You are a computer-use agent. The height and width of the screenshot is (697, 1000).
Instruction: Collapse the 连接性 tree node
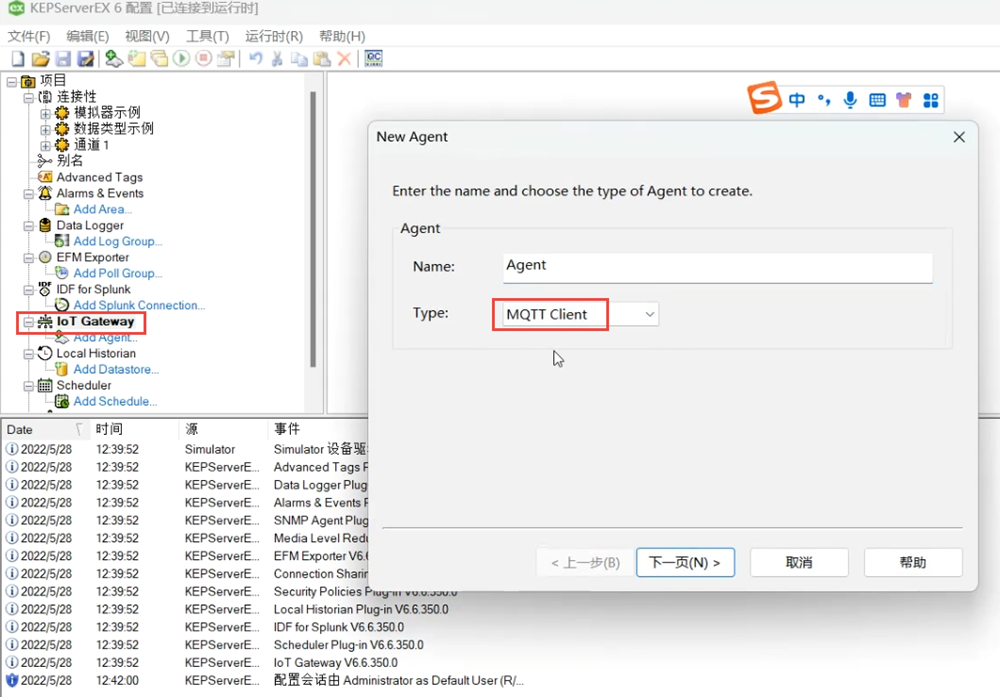(29, 98)
